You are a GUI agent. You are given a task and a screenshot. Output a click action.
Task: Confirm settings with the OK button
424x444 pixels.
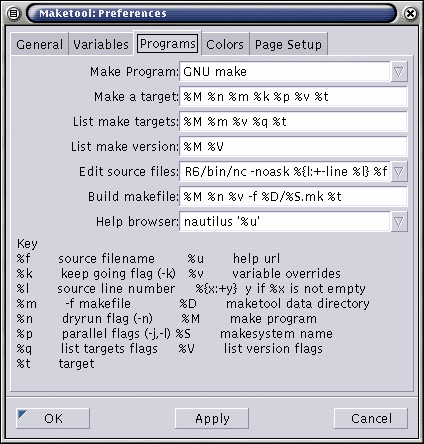(53, 418)
